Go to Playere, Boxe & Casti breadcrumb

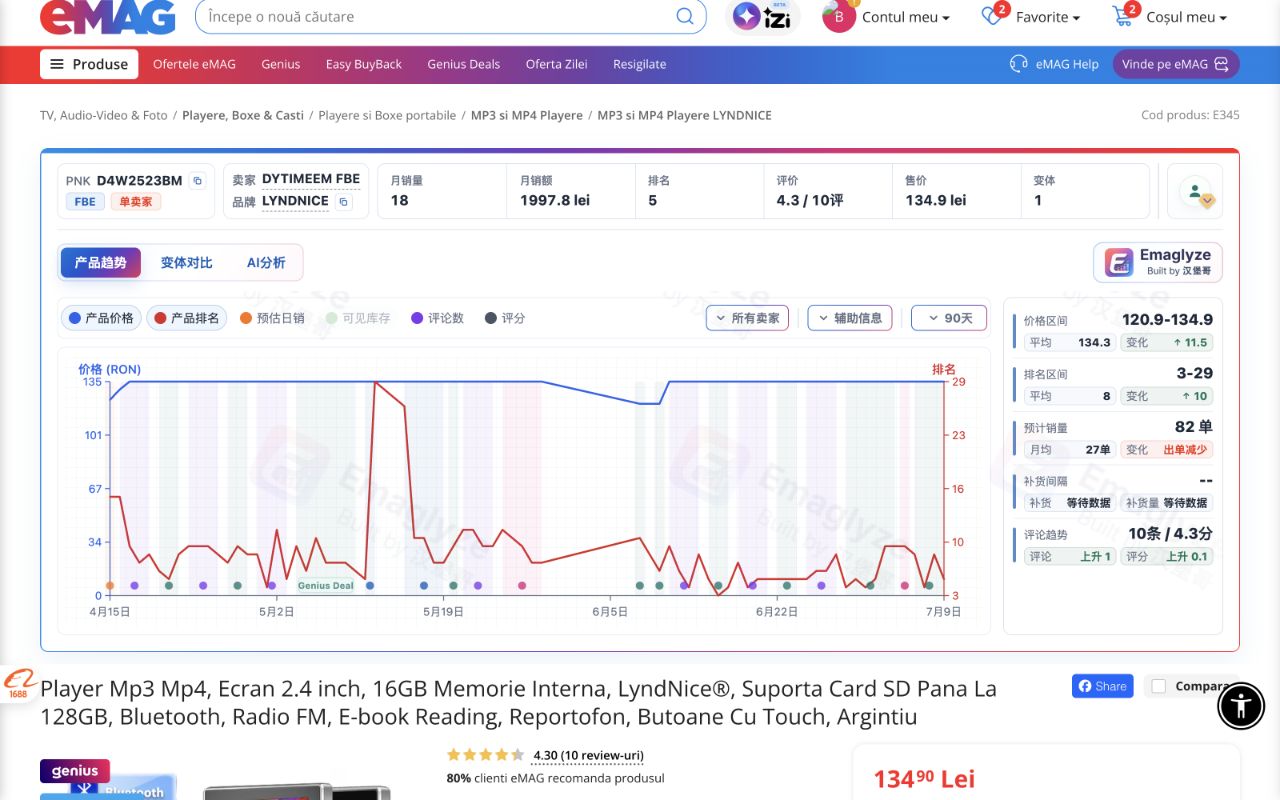(x=243, y=115)
